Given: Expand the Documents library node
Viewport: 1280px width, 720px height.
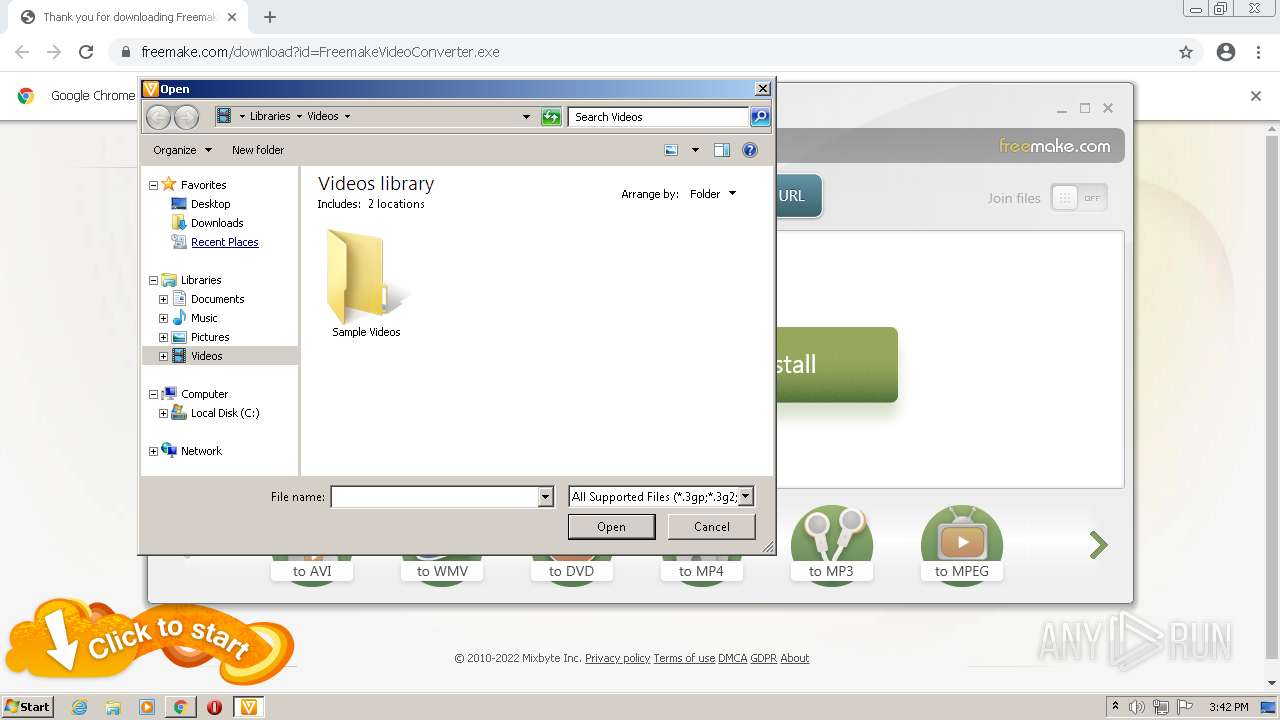Looking at the screenshot, I should point(163,299).
